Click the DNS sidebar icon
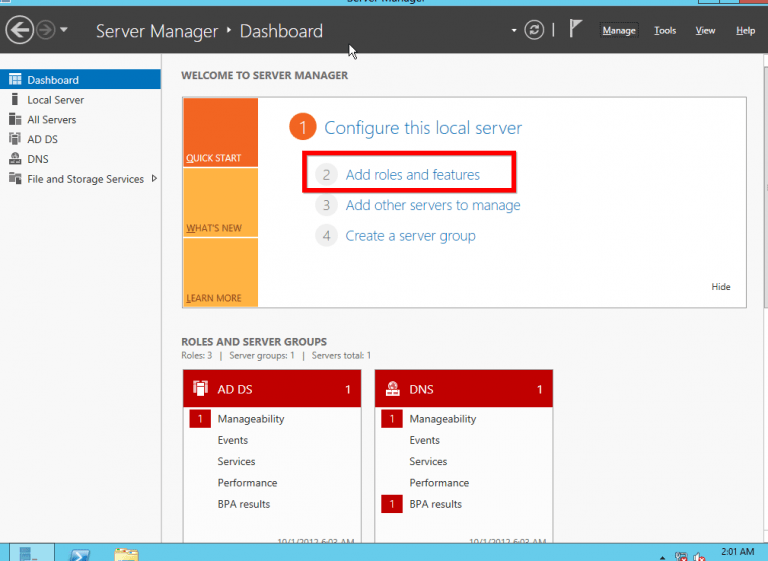 pos(15,158)
